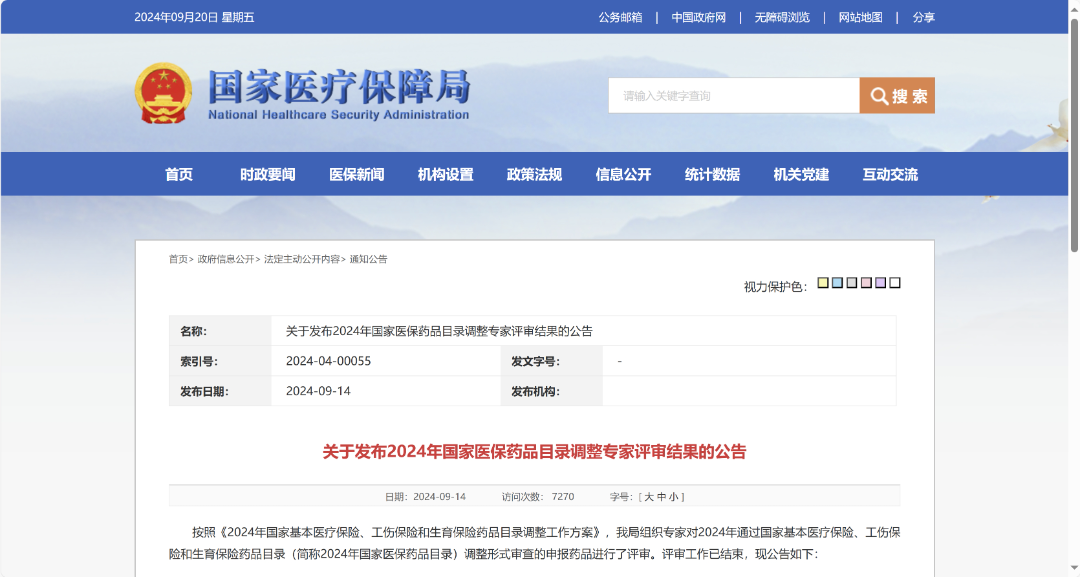The height and width of the screenshot is (577, 1080).
Task: Open the 无障碍浏览 accessibility link
Action: (x=782, y=17)
